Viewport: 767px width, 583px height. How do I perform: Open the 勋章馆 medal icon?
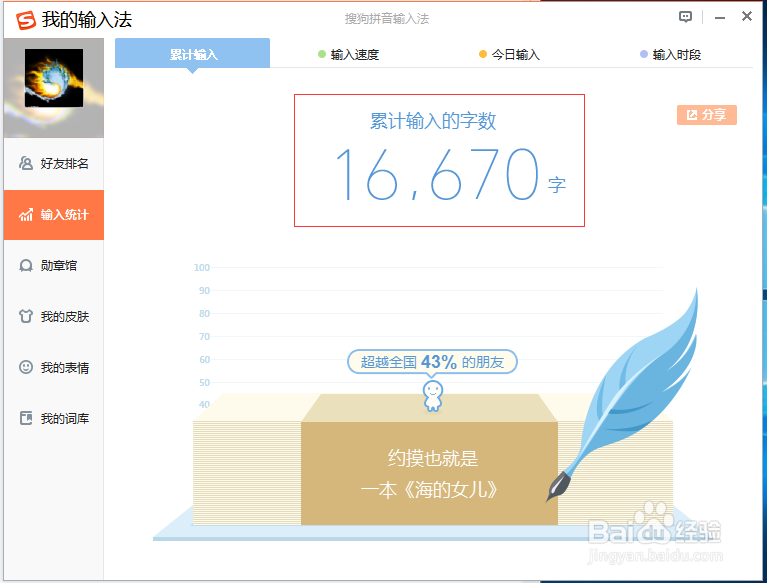click(25, 266)
